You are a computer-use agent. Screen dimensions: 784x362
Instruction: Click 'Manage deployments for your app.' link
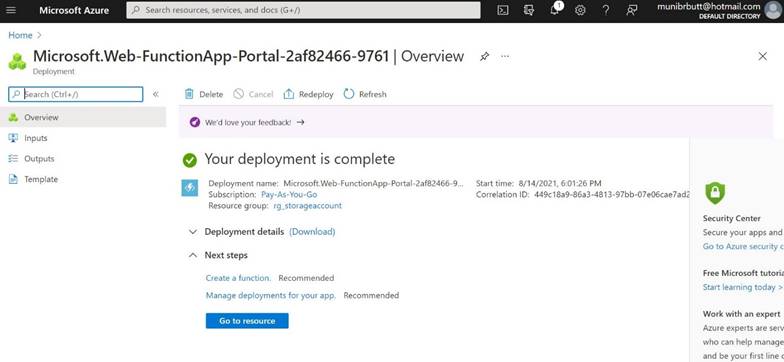[270, 296]
